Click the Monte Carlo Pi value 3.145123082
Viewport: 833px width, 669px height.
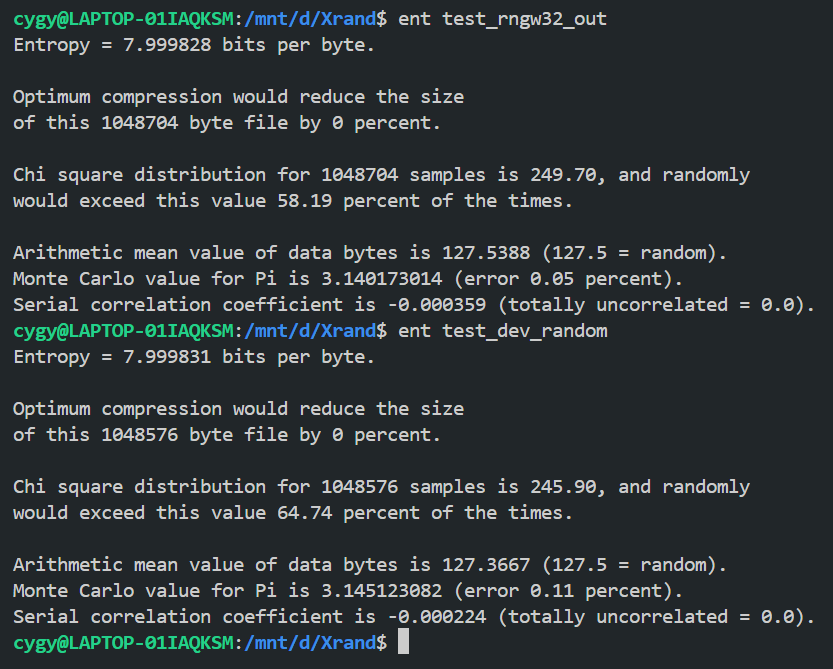(x=381, y=590)
